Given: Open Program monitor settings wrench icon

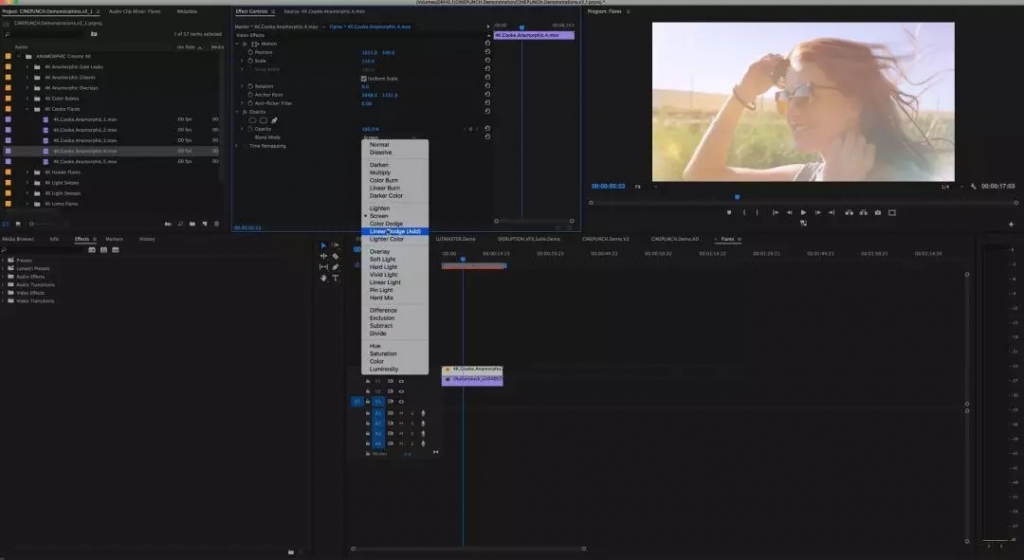Looking at the screenshot, I should (x=973, y=187).
